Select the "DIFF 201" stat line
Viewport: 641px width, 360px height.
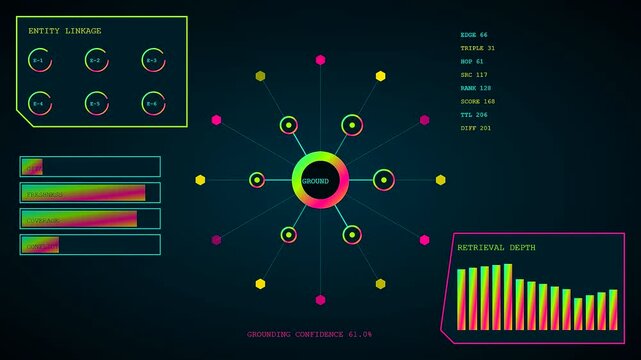point(476,128)
